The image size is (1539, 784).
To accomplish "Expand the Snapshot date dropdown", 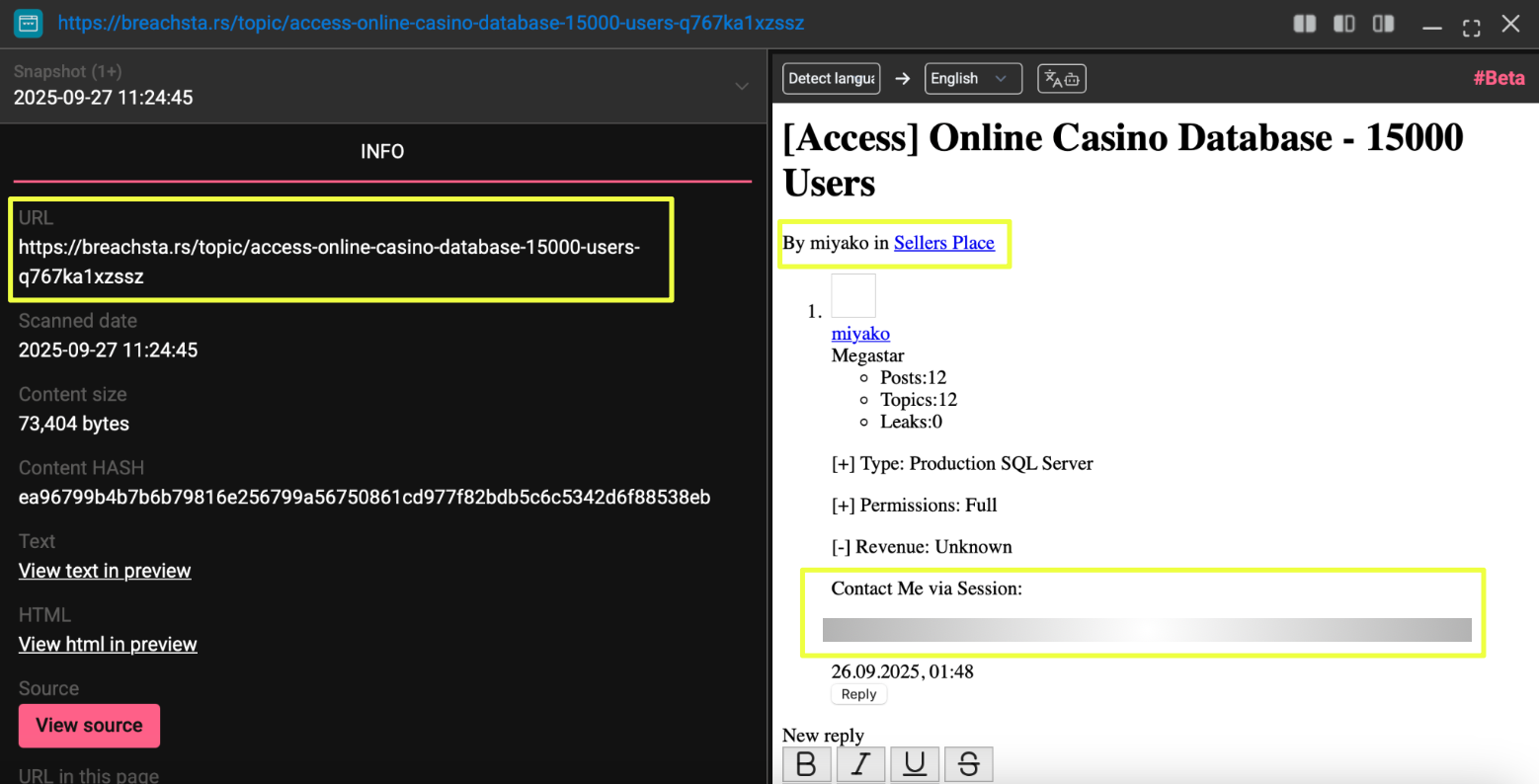I will pyautogui.click(x=741, y=86).
